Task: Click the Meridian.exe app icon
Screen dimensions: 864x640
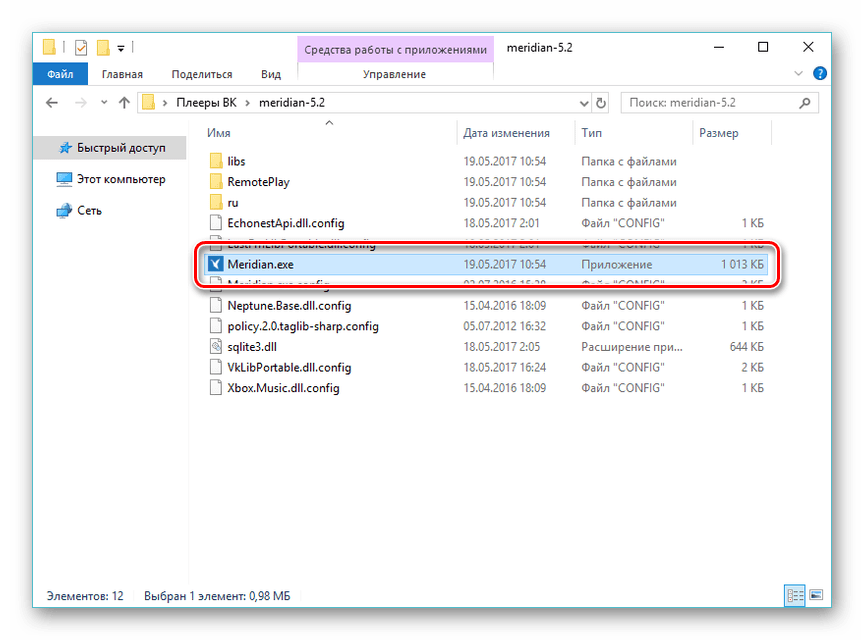Action: [x=215, y=265]
